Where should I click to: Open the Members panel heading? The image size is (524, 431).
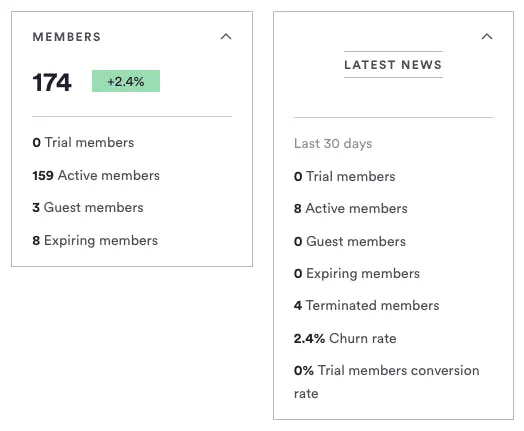67,37
